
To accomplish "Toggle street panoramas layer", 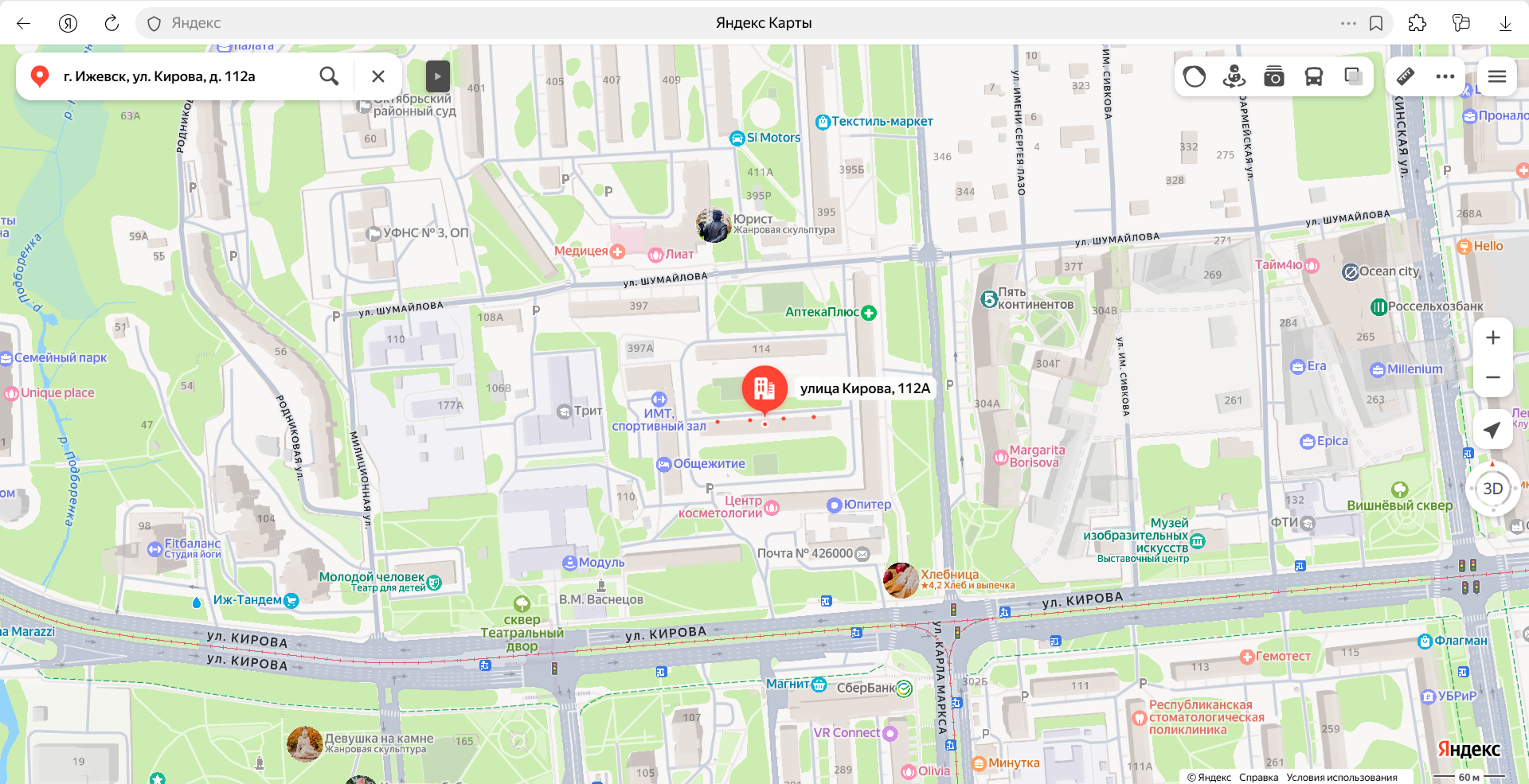I will coord(1234,76).
